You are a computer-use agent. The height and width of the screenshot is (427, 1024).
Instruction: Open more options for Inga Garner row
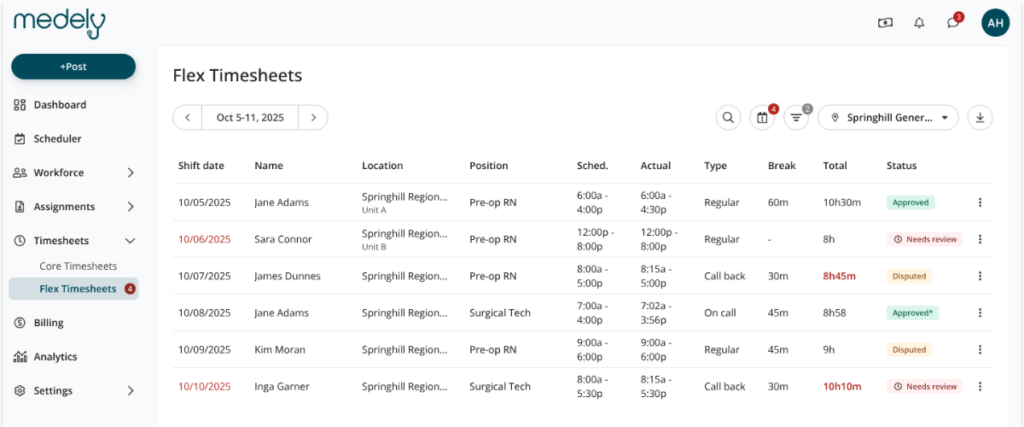(x=980, y=387)
